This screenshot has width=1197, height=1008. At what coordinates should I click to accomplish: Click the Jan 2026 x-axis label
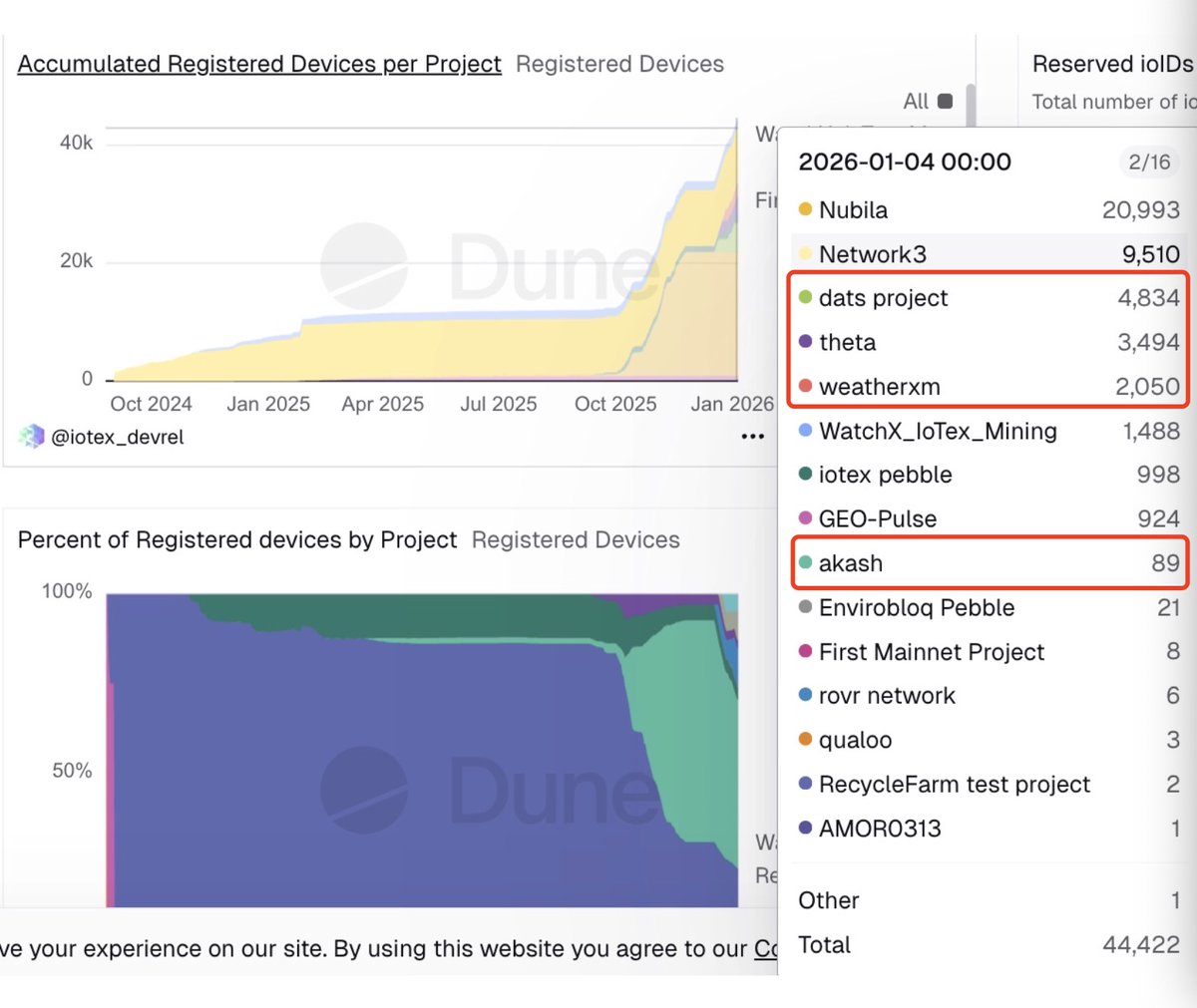tap(732, 404)
